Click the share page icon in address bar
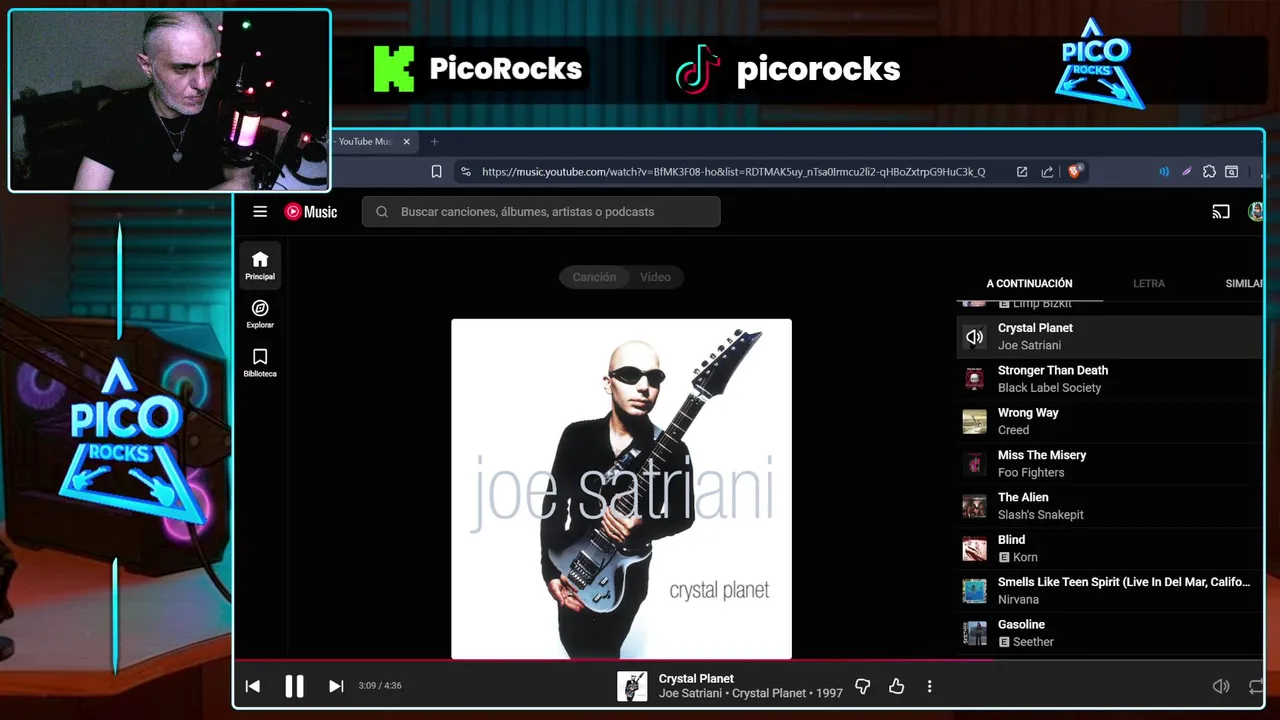 pos(1047,172)
